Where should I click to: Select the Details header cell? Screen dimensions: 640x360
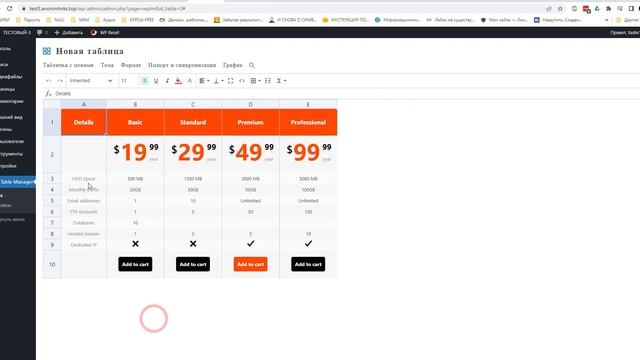click(x=84, y=122)
